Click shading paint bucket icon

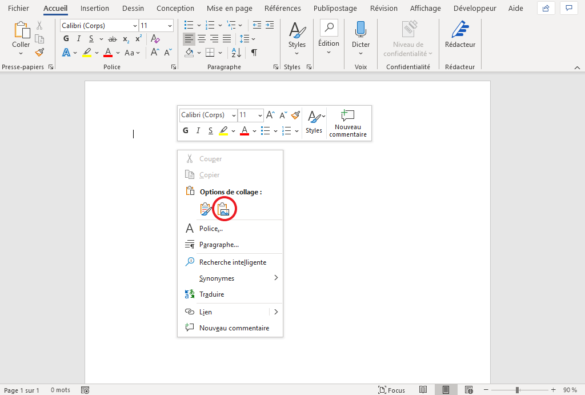coord(189,53)
